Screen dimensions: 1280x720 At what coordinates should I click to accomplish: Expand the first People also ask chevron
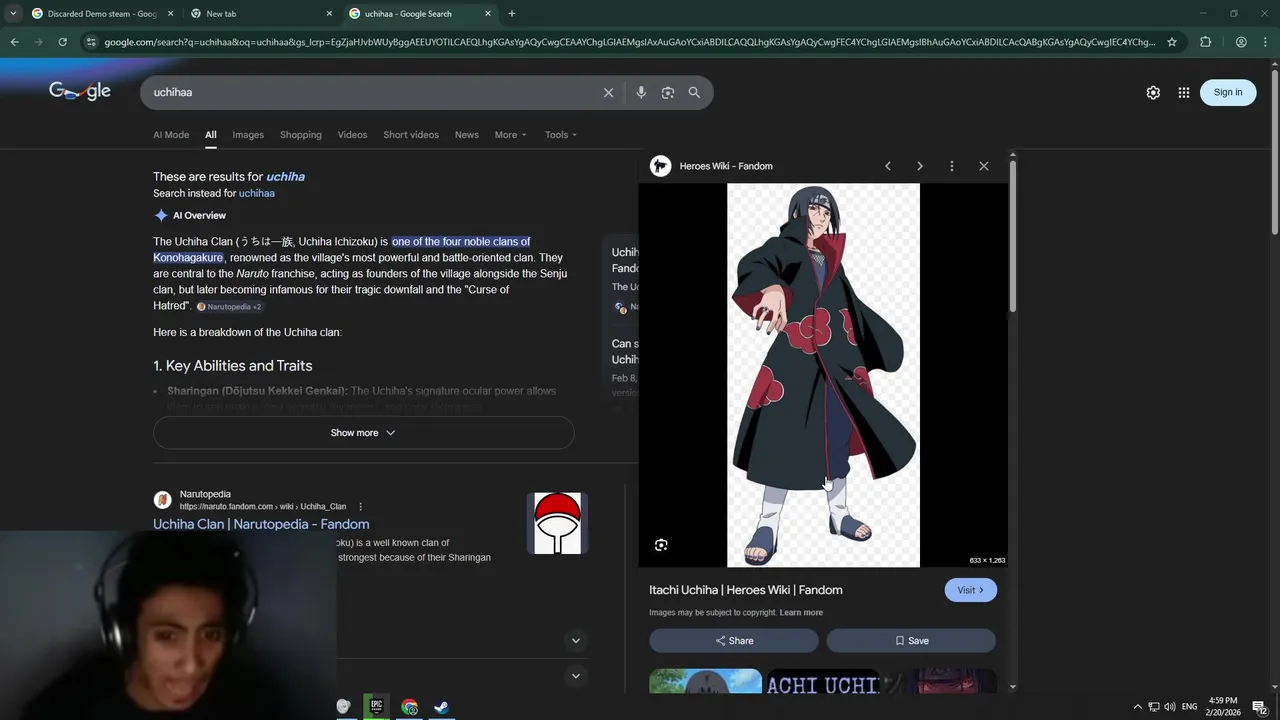[576, 640]
